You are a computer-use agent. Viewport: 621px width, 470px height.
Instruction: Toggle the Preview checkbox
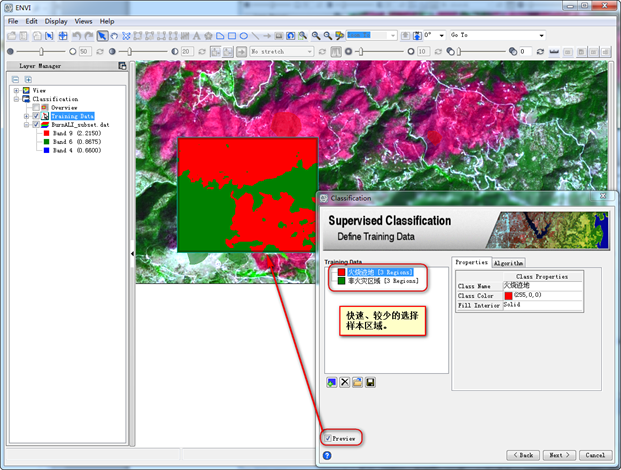(328, 438)
